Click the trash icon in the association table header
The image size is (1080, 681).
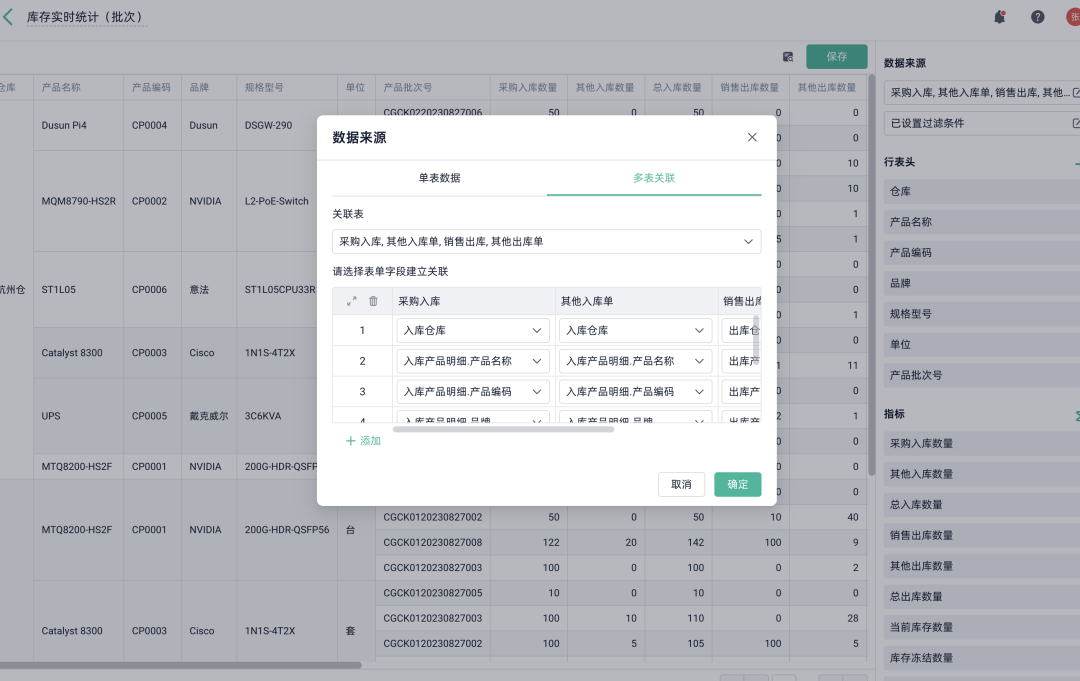coord(373,301)
